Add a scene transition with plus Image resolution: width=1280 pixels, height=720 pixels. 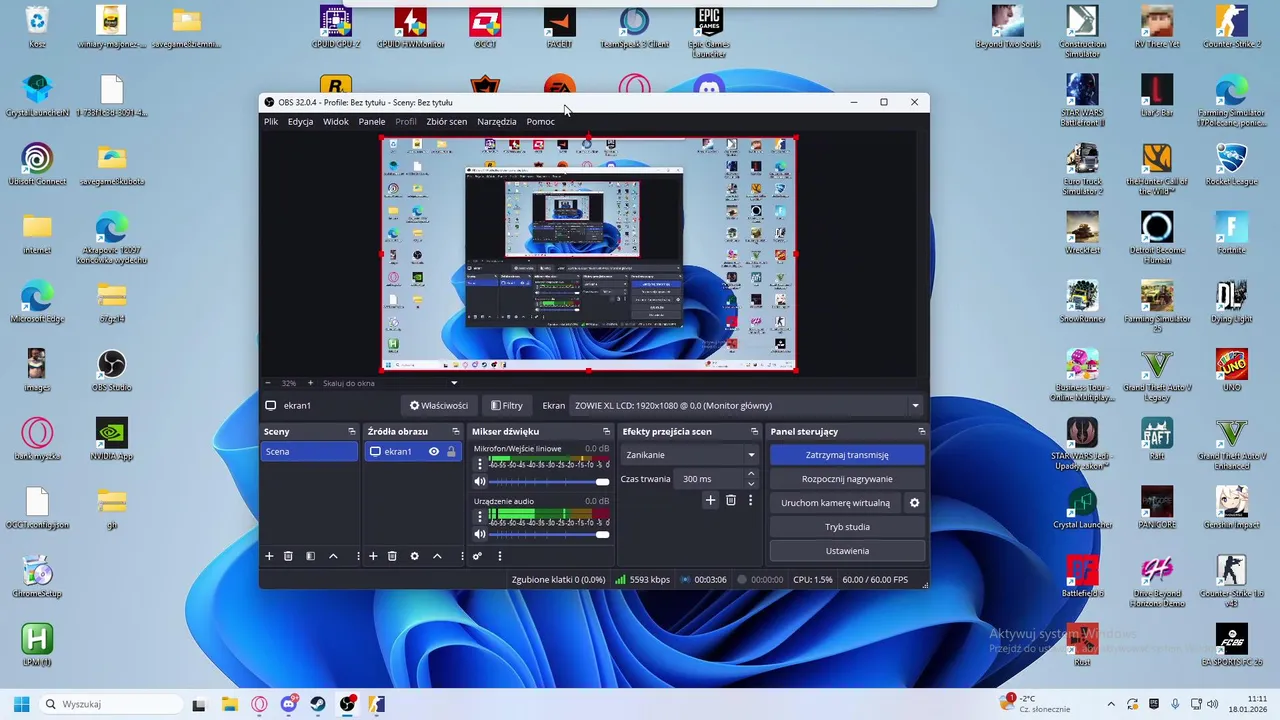pyautogui.click(x=710, y=500)
